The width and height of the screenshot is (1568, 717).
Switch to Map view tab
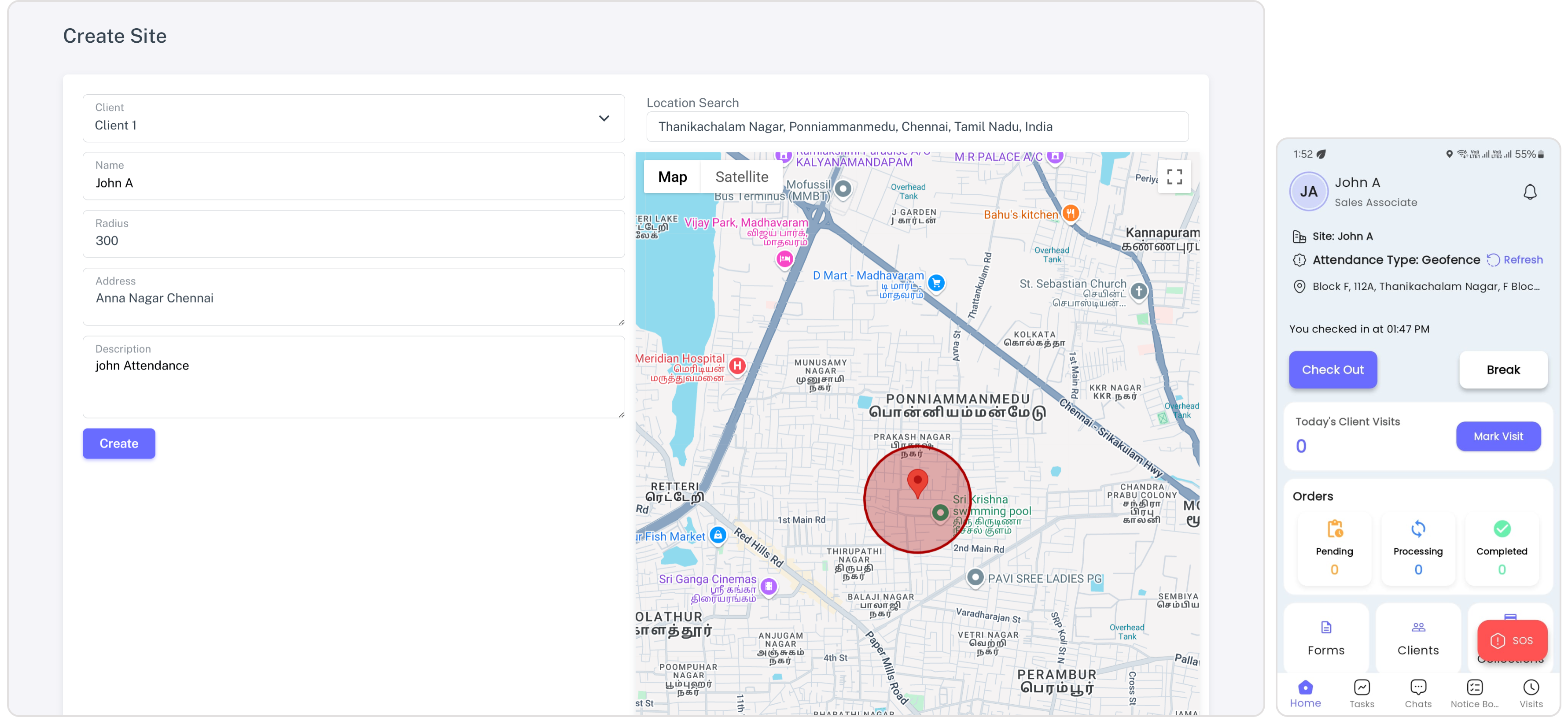tap(672, 177)
